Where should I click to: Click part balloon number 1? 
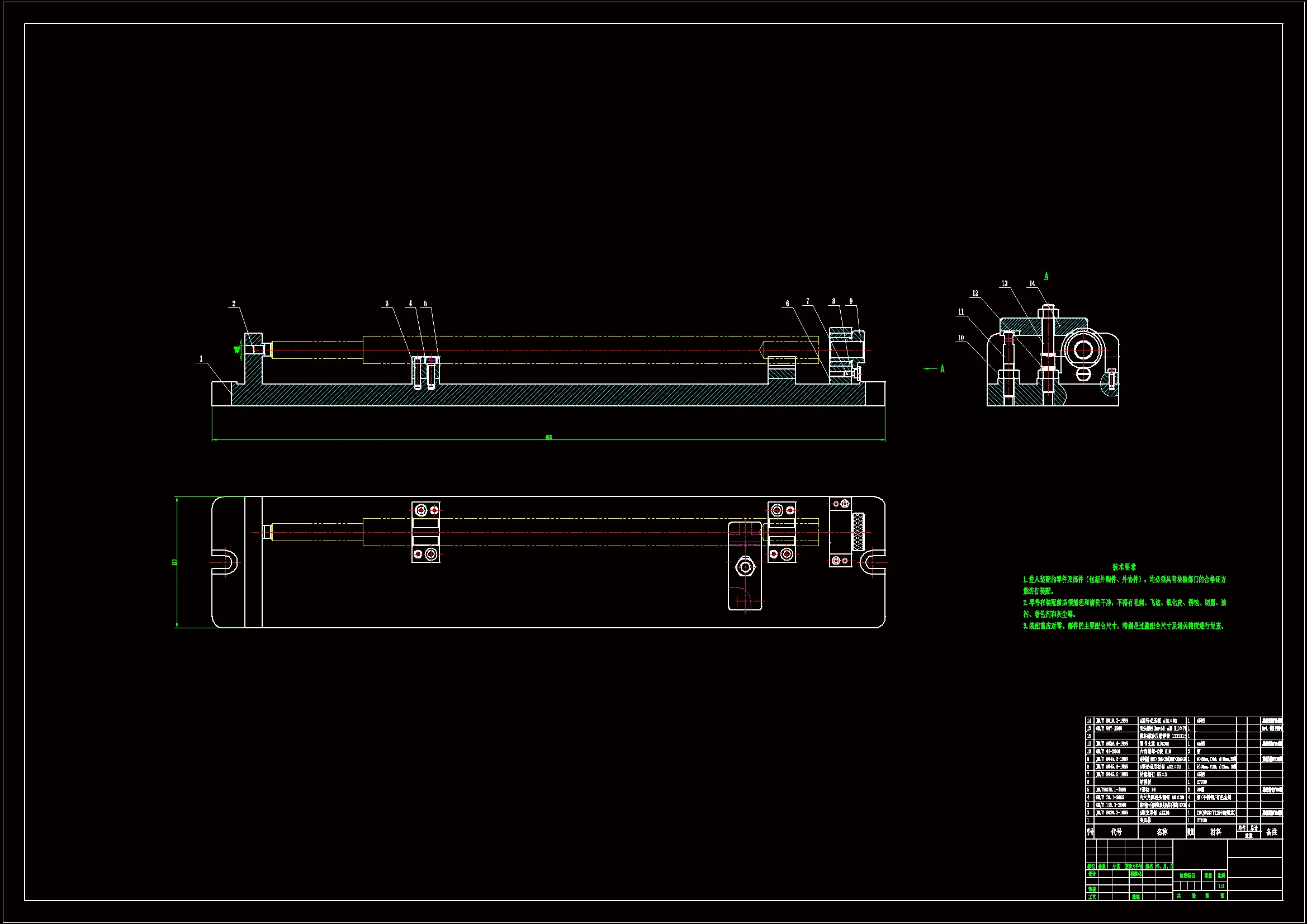point(201,359)
